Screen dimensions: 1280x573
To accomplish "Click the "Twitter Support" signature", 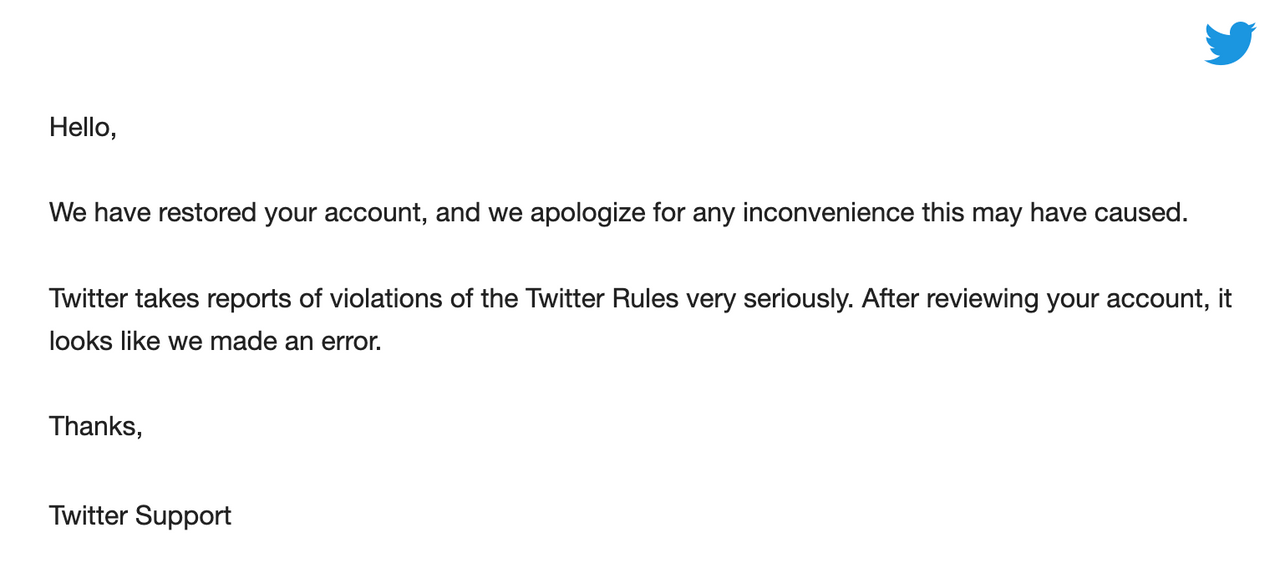I will [x=140, y=516].
